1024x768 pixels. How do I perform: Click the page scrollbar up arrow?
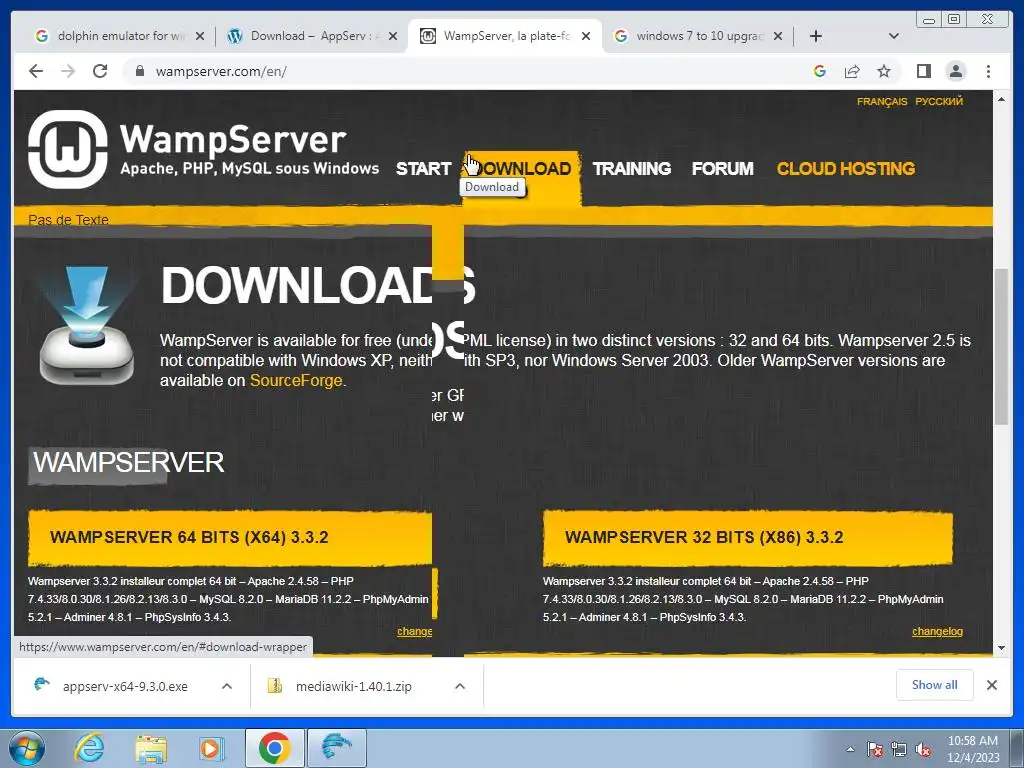[x=1001, y=99]
